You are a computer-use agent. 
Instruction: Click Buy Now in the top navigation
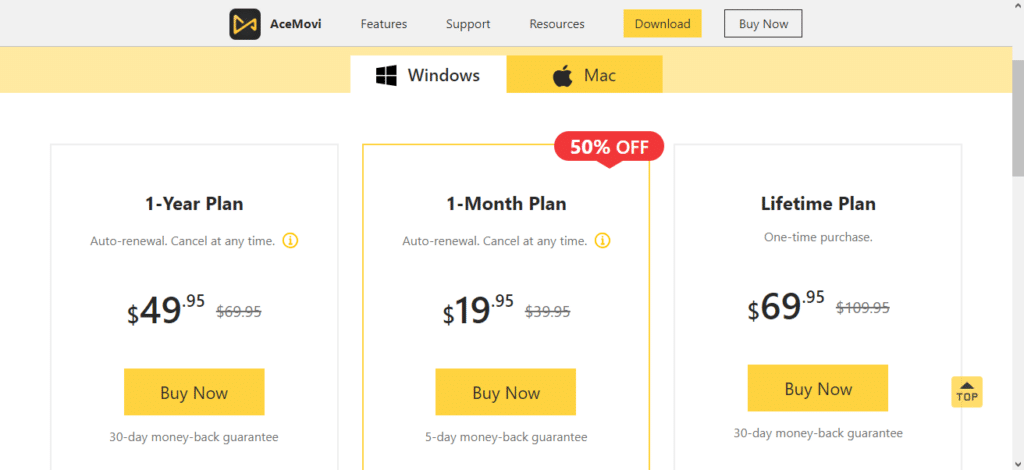(x=763, y=24)
